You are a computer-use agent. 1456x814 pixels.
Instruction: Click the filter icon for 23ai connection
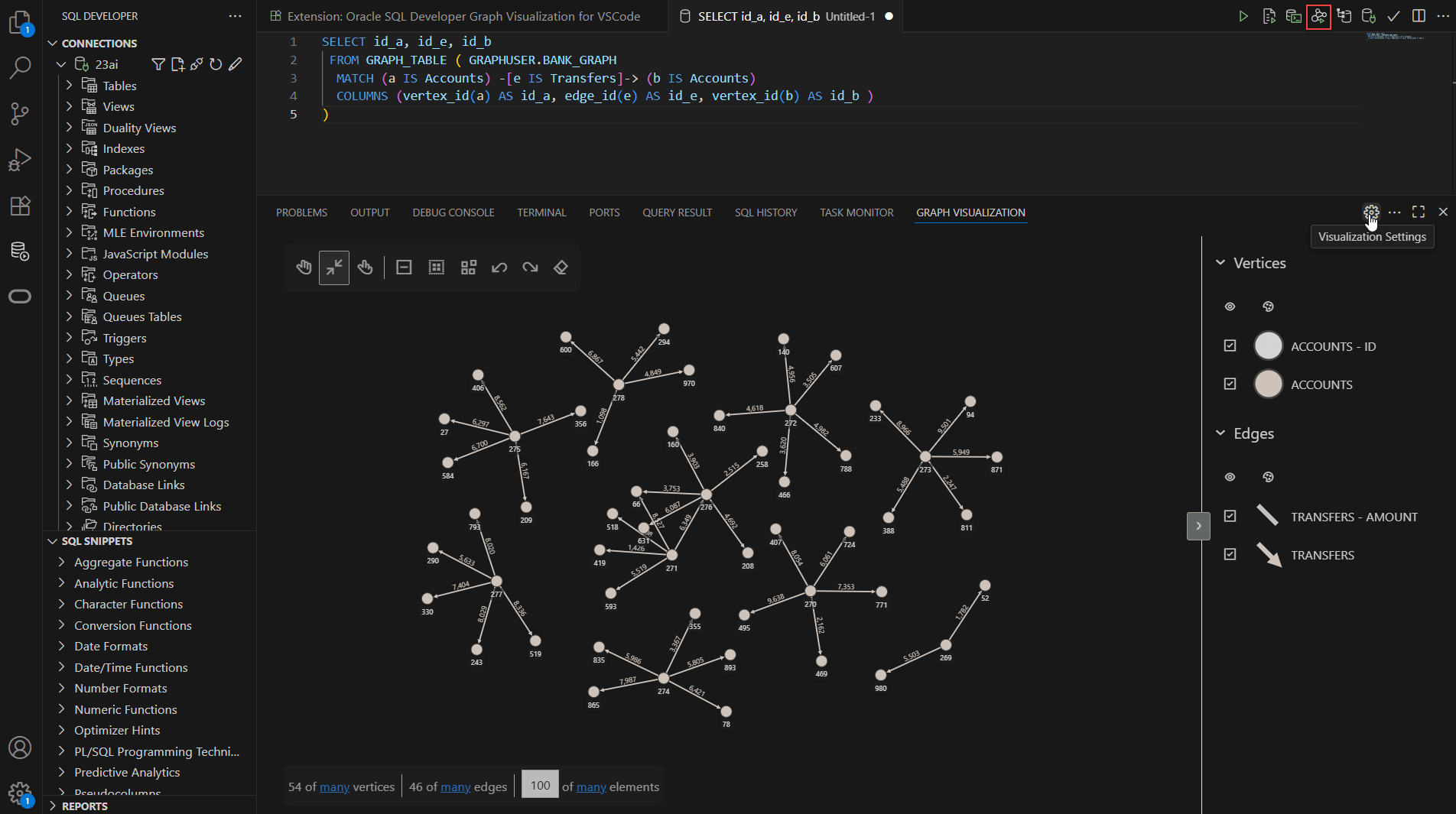coord(158,64)
